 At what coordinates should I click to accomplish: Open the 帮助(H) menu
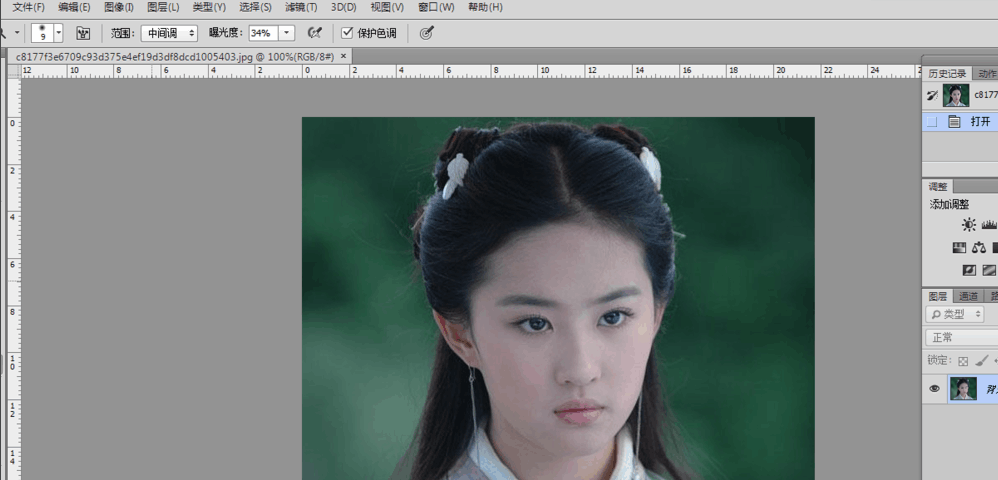(485, 7)
